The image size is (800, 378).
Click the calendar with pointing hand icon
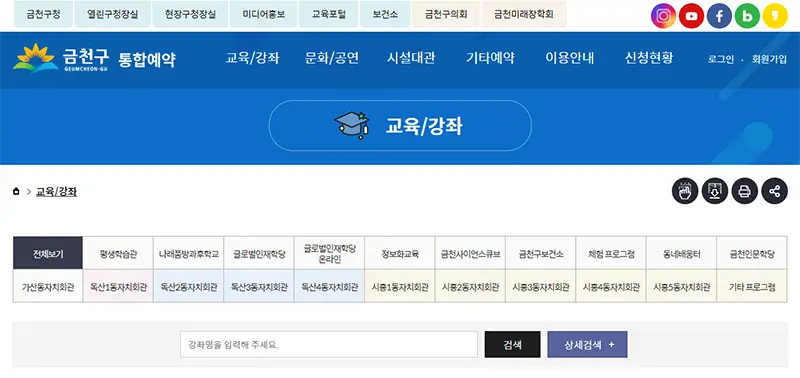[685, 191]
